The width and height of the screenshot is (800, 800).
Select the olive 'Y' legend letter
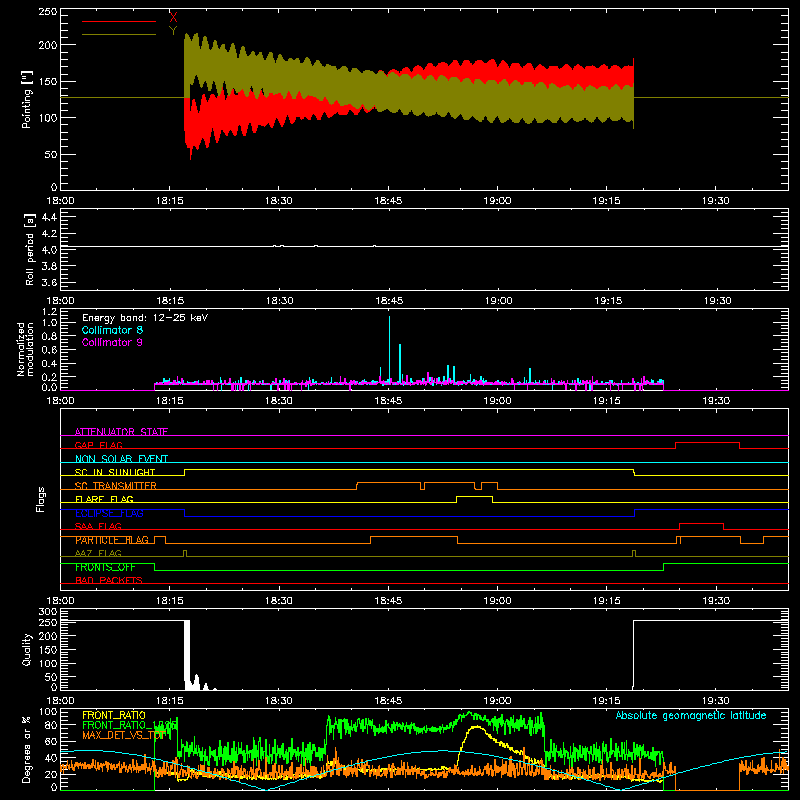pos(173,31)
